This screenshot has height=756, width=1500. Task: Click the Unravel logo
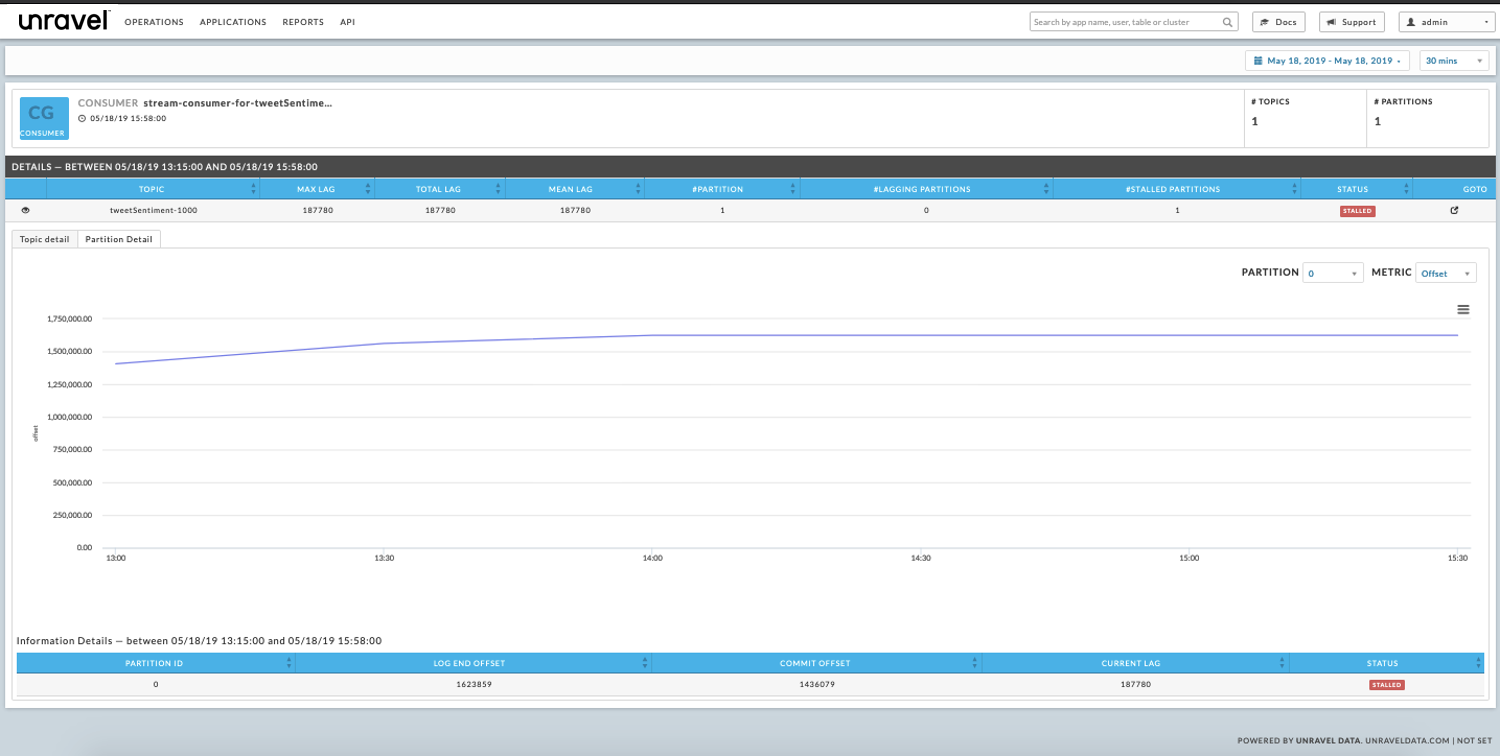click(x=63, y=21)
